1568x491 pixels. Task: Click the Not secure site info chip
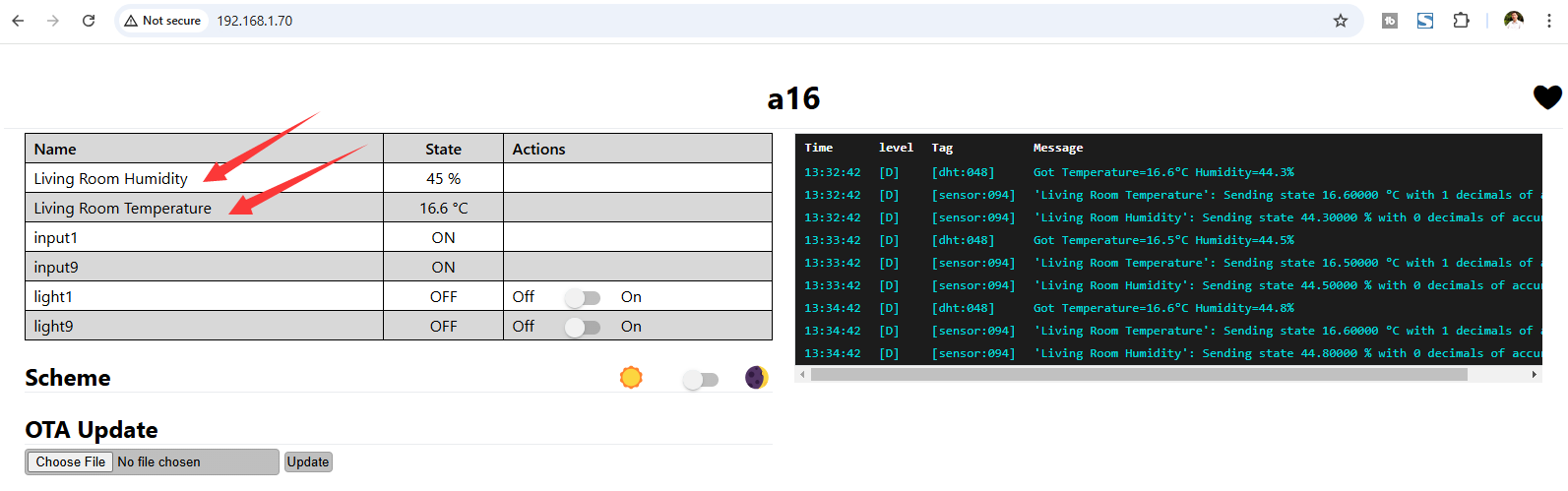click(x=162, y=21)
